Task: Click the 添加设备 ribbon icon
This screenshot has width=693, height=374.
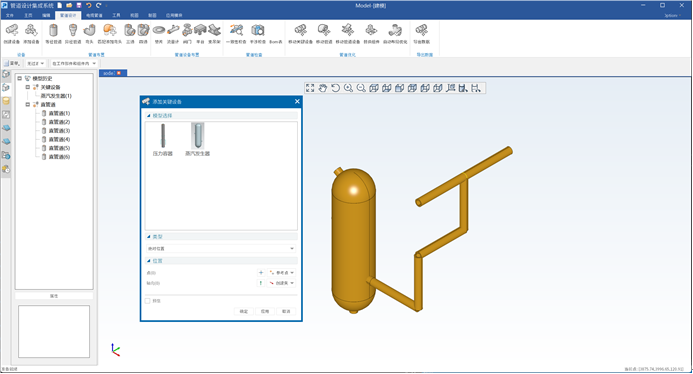Action: click(x=31, y=34)
